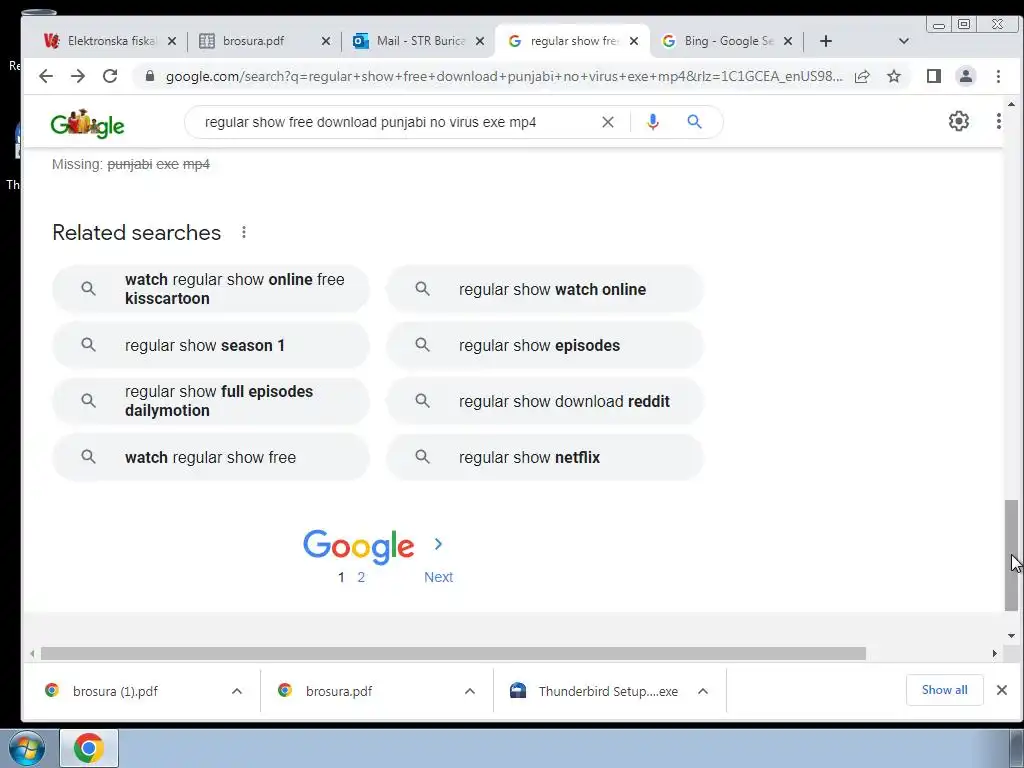This screenshot has height=768, width=1024.
Task: Reload the current page
Action: pyautogui.click(x=110, y=76)
